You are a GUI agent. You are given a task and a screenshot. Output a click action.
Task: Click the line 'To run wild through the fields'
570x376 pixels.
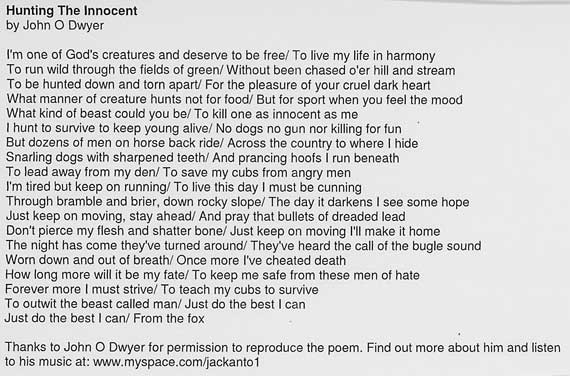point(230,70)
